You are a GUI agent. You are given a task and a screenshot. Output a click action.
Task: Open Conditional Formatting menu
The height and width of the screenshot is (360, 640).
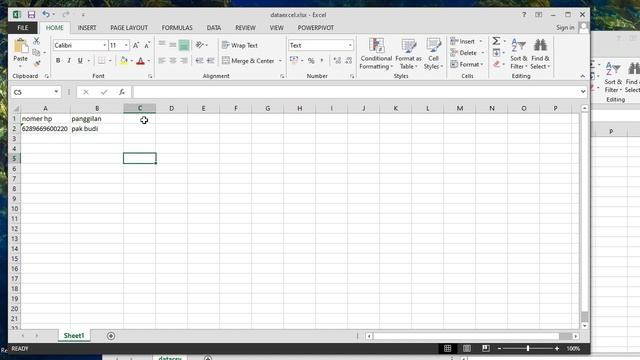376,54
